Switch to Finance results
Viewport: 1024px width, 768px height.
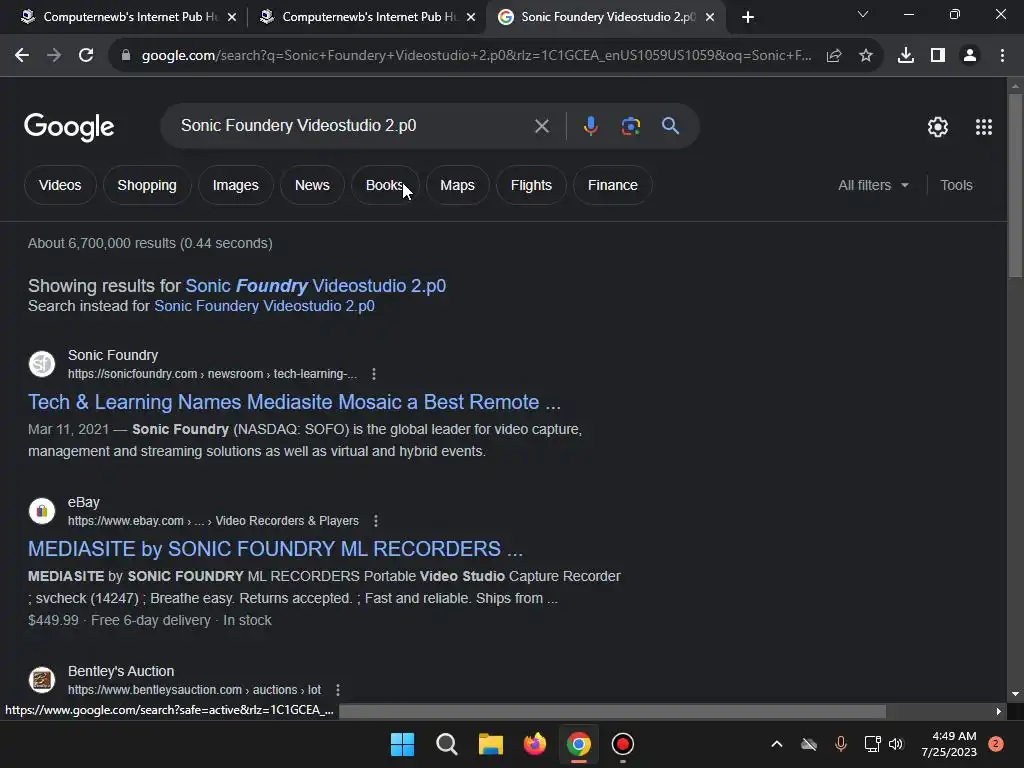coord(613,185)
